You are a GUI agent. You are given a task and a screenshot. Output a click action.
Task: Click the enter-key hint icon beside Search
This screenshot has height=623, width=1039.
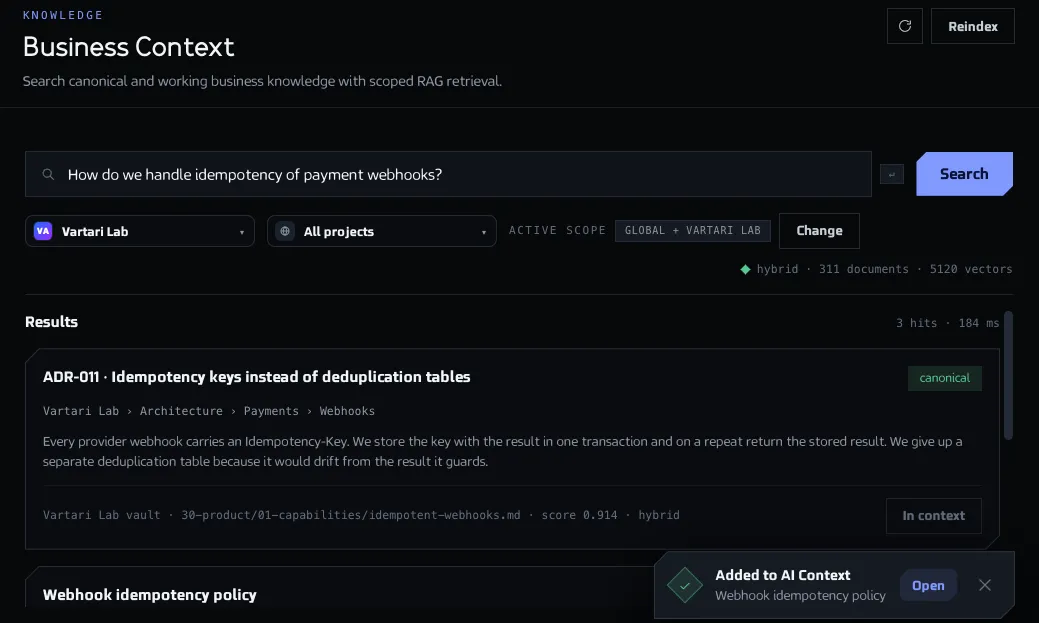[891, 174]
